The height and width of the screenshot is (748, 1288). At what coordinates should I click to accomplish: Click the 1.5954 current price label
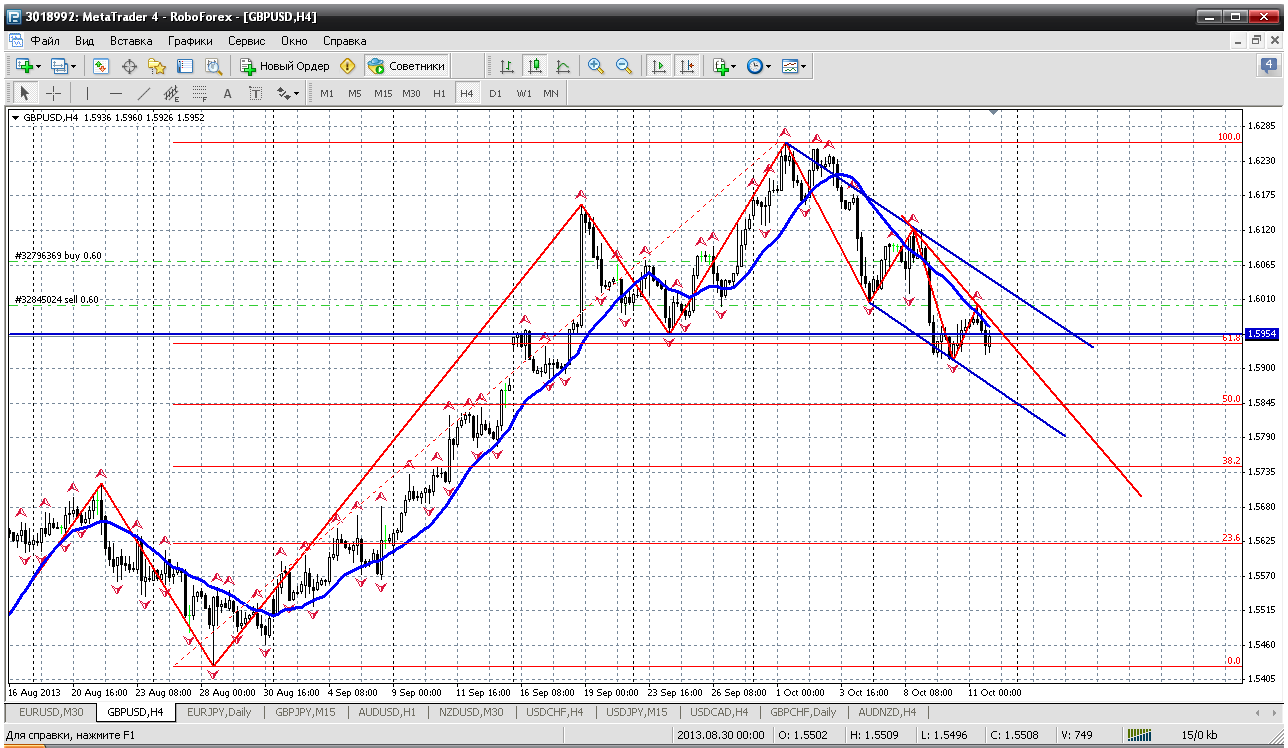pos(1260,334)
